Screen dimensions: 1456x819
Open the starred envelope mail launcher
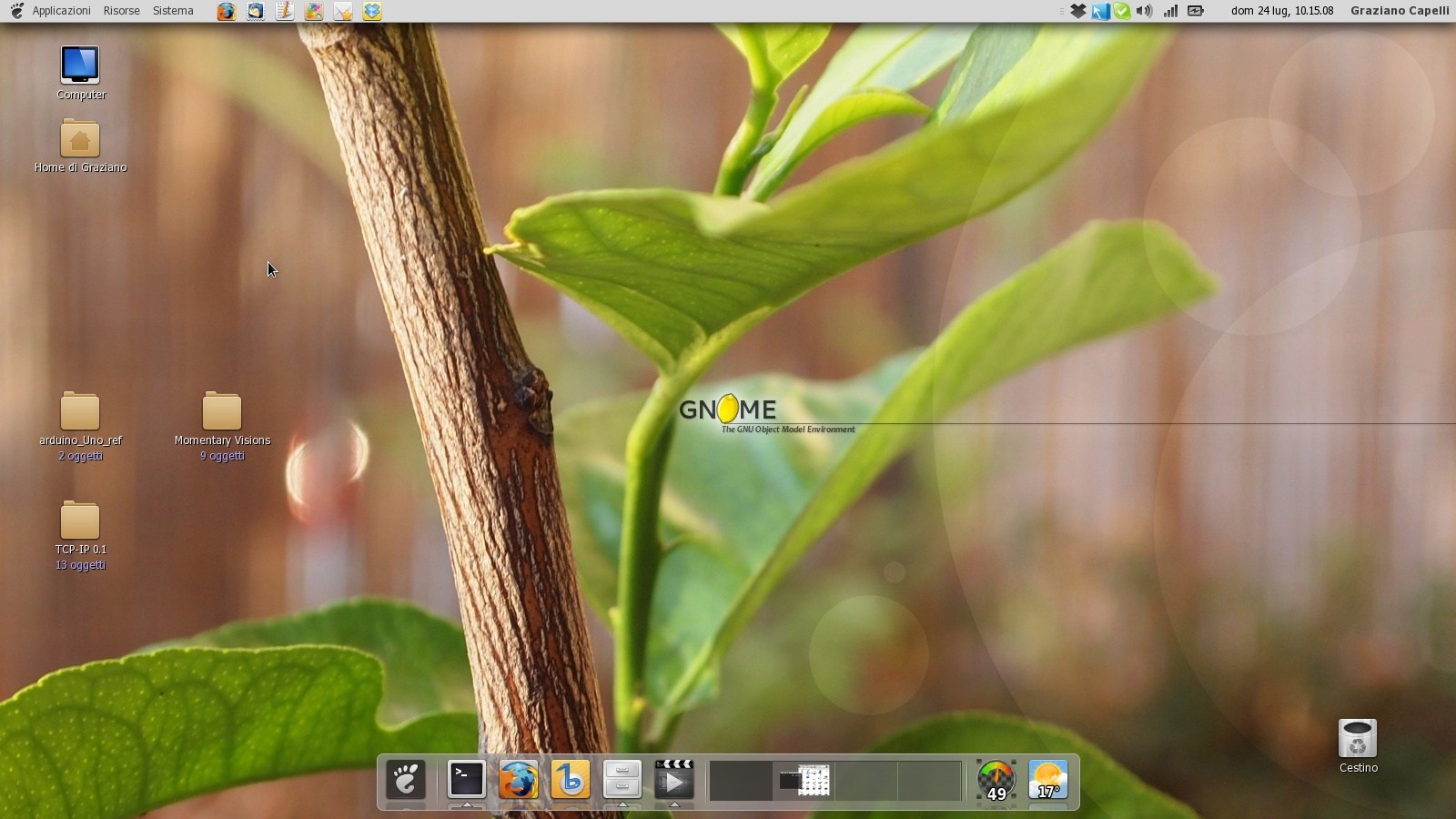pyautogui.click(x=343, y=11)
